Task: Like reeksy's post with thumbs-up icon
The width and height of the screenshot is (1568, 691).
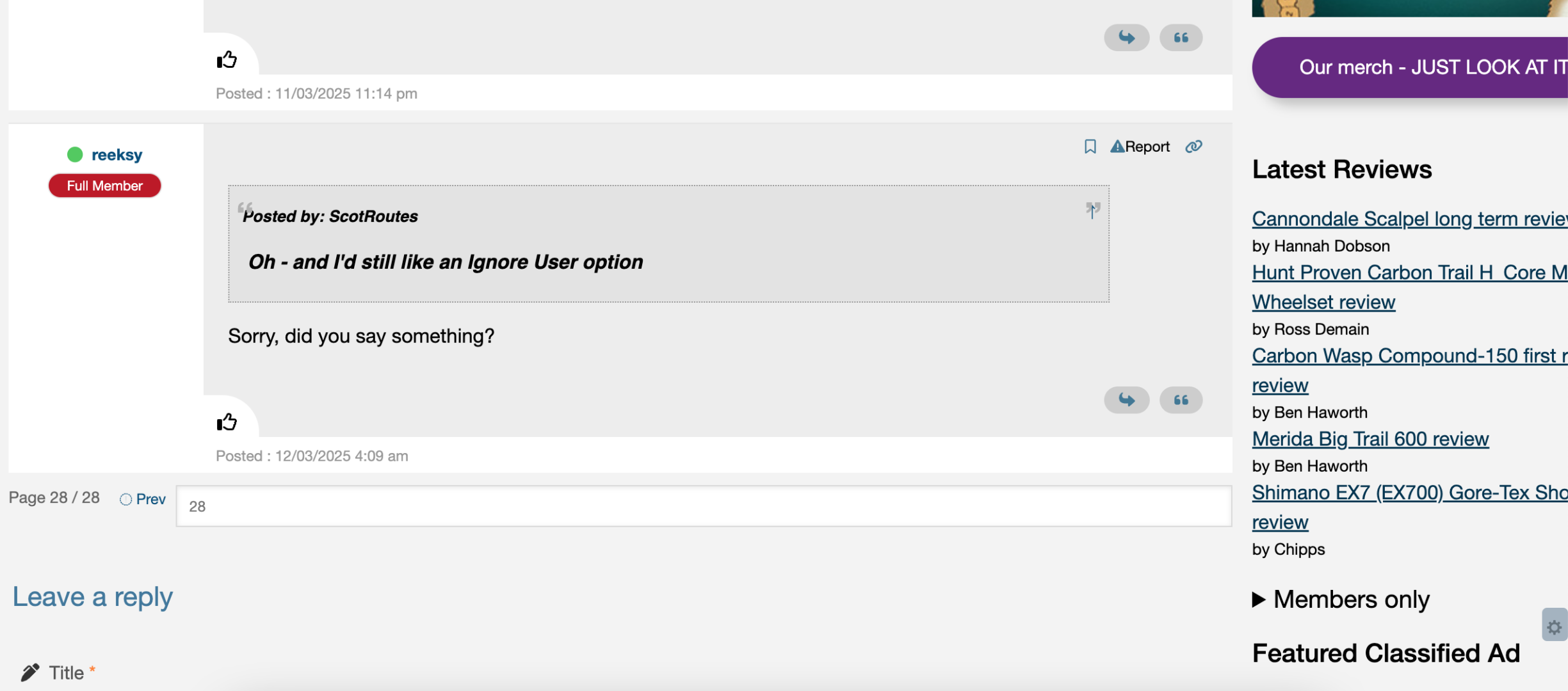Action: [227, 422]
